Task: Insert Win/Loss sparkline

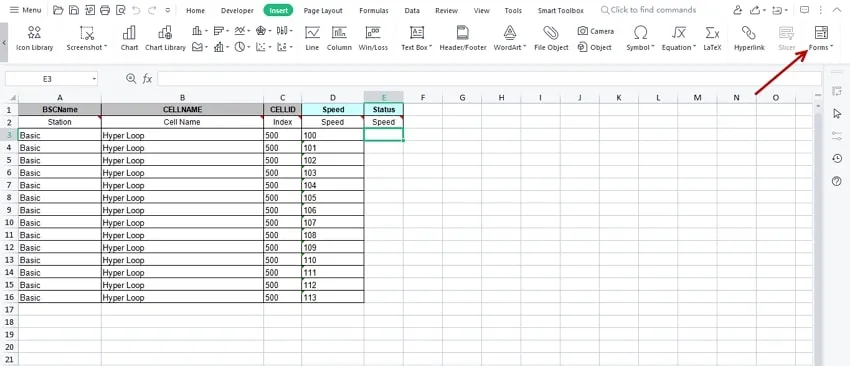Action: 373,38
